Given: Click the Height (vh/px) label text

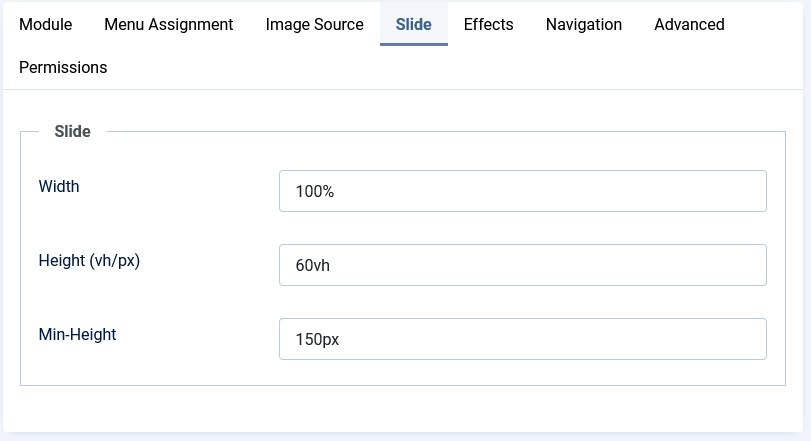Looking at the screenshot, I should [x=87, y=260].
